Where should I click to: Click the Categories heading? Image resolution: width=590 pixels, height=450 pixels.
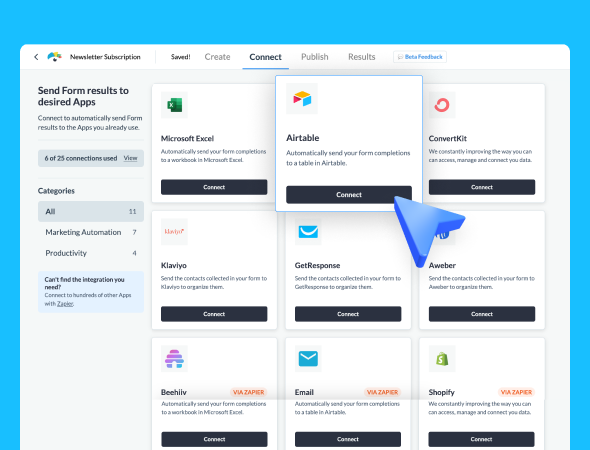(56, 191)
